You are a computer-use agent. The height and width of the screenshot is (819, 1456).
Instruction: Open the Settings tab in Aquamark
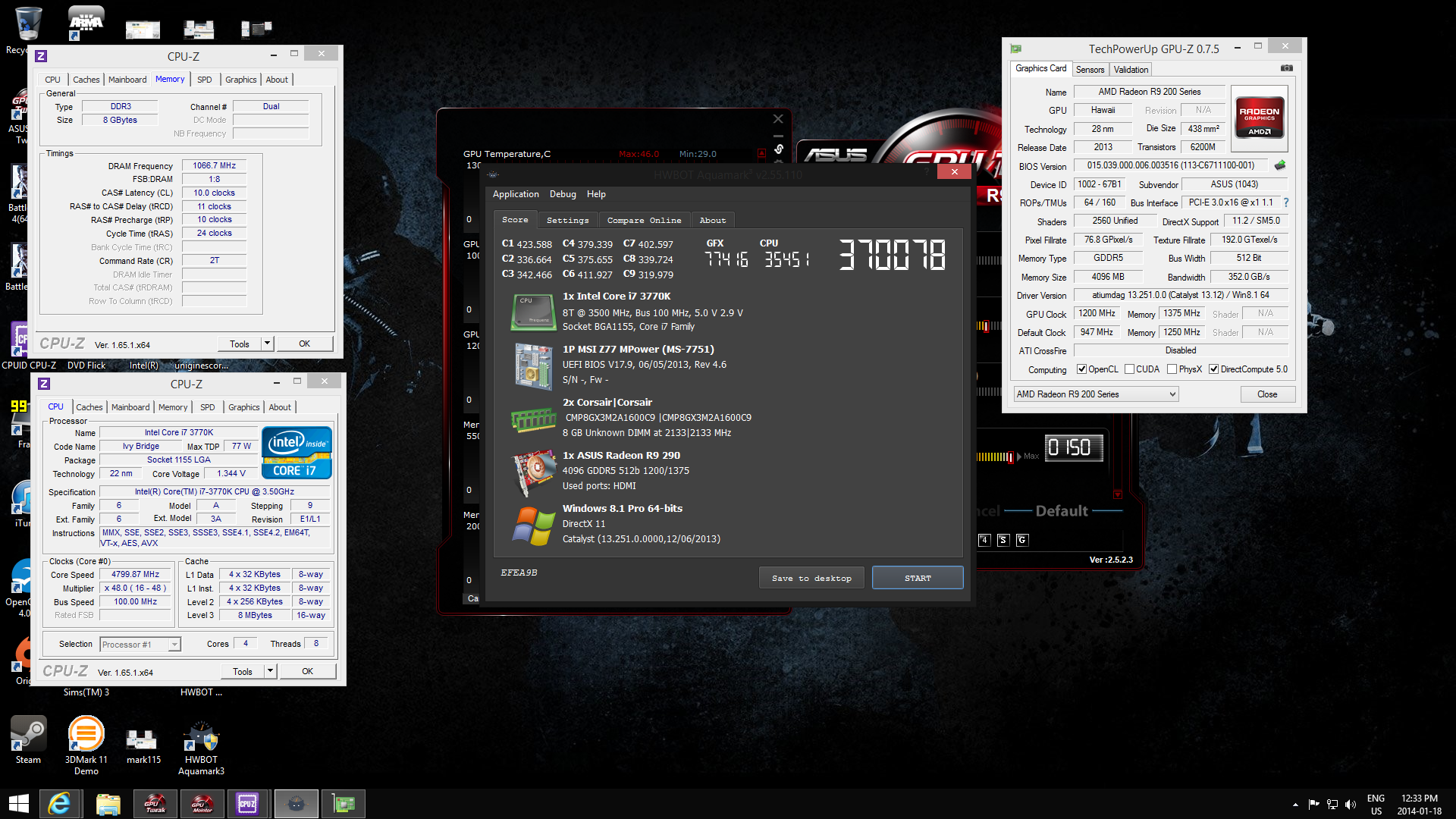tap(567, 220)
